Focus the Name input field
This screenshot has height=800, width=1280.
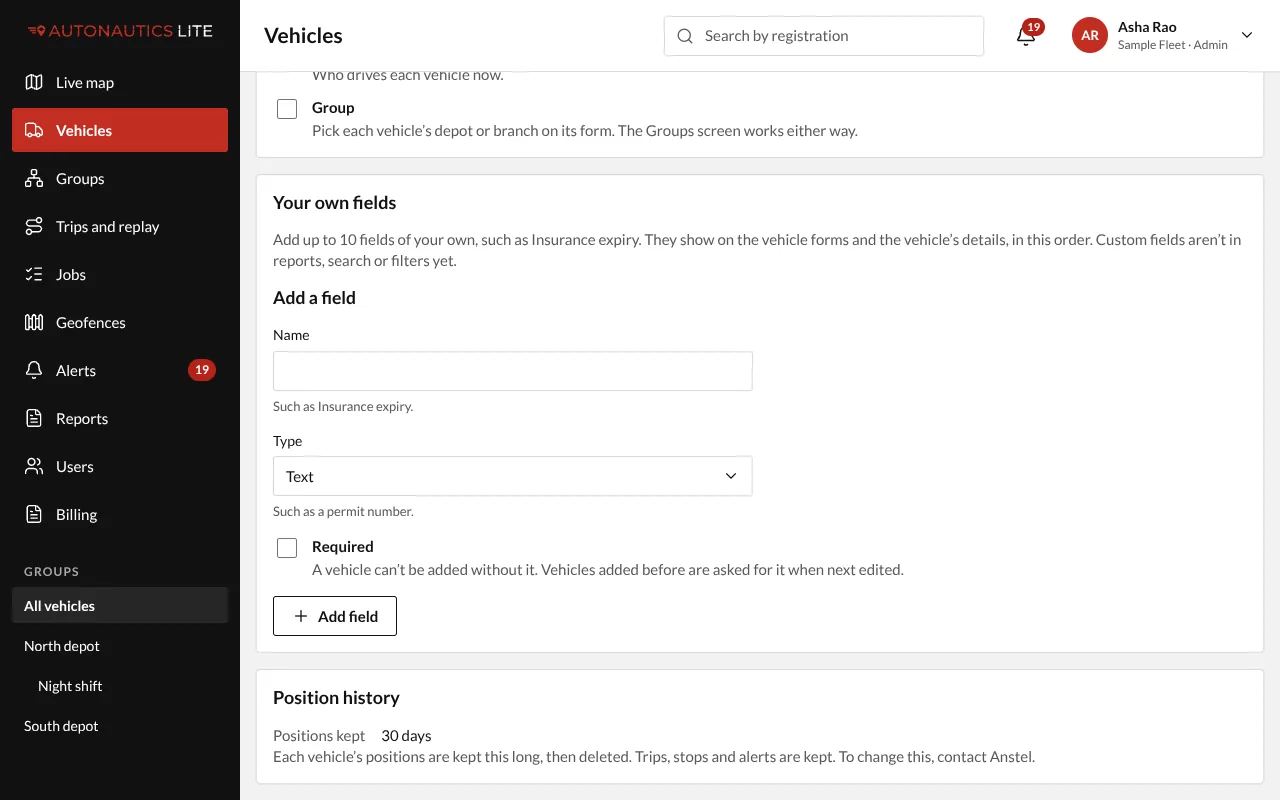point(512,371)
